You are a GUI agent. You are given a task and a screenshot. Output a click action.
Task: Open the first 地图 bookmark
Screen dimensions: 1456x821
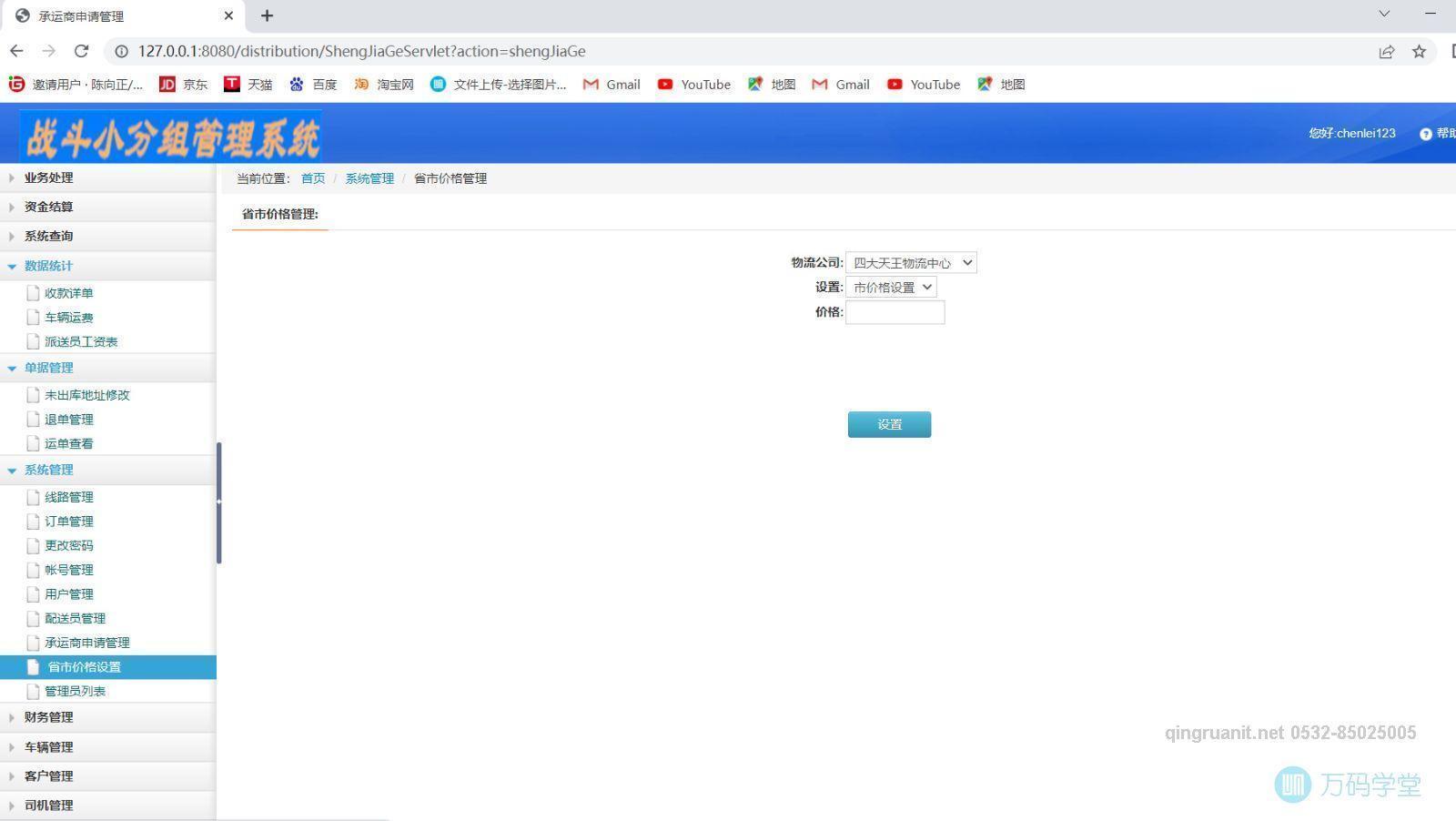pyautogui.click(x=772, y=85)
